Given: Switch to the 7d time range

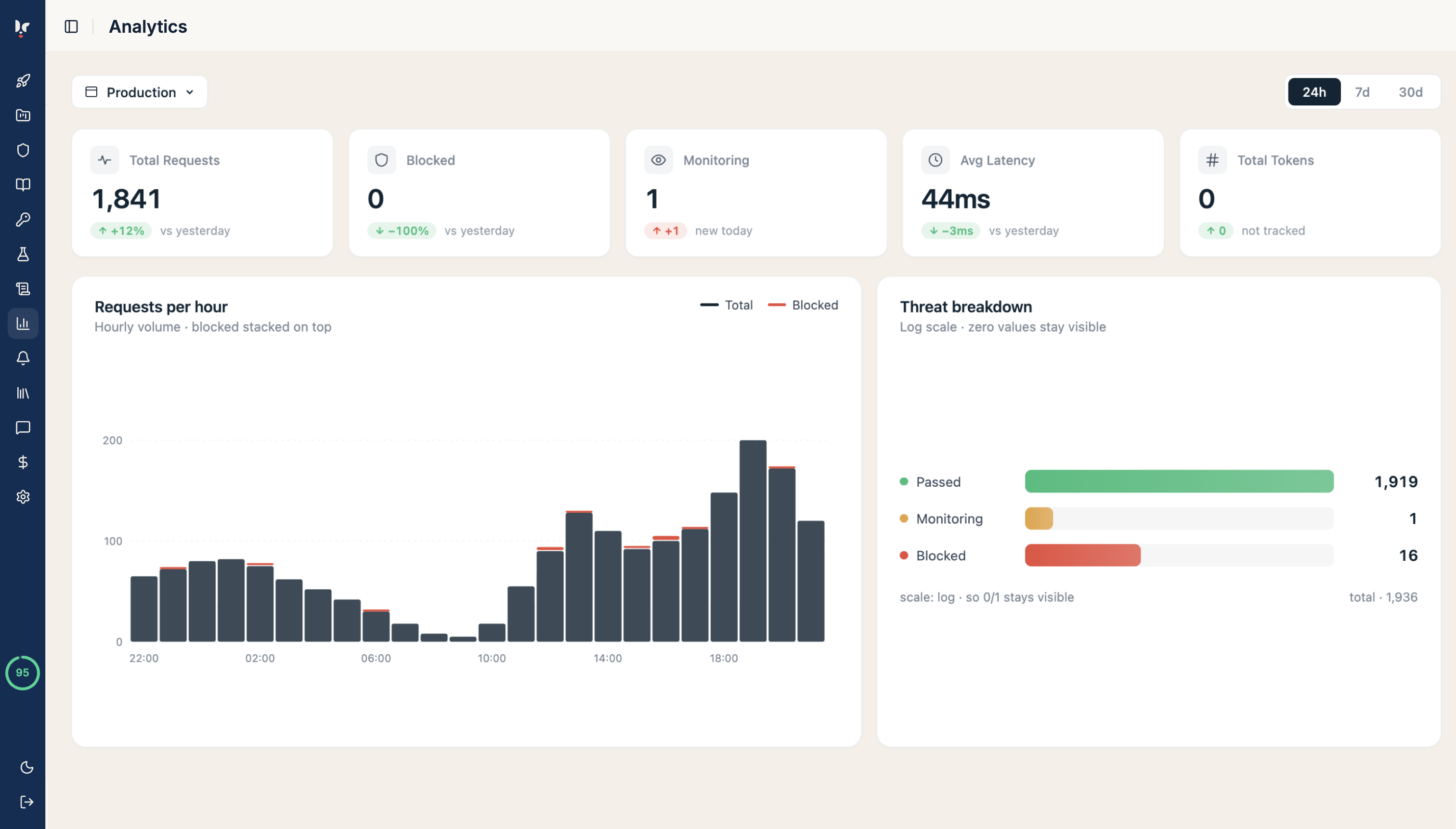Looking at the screenshot, I should pos(1362,91).
